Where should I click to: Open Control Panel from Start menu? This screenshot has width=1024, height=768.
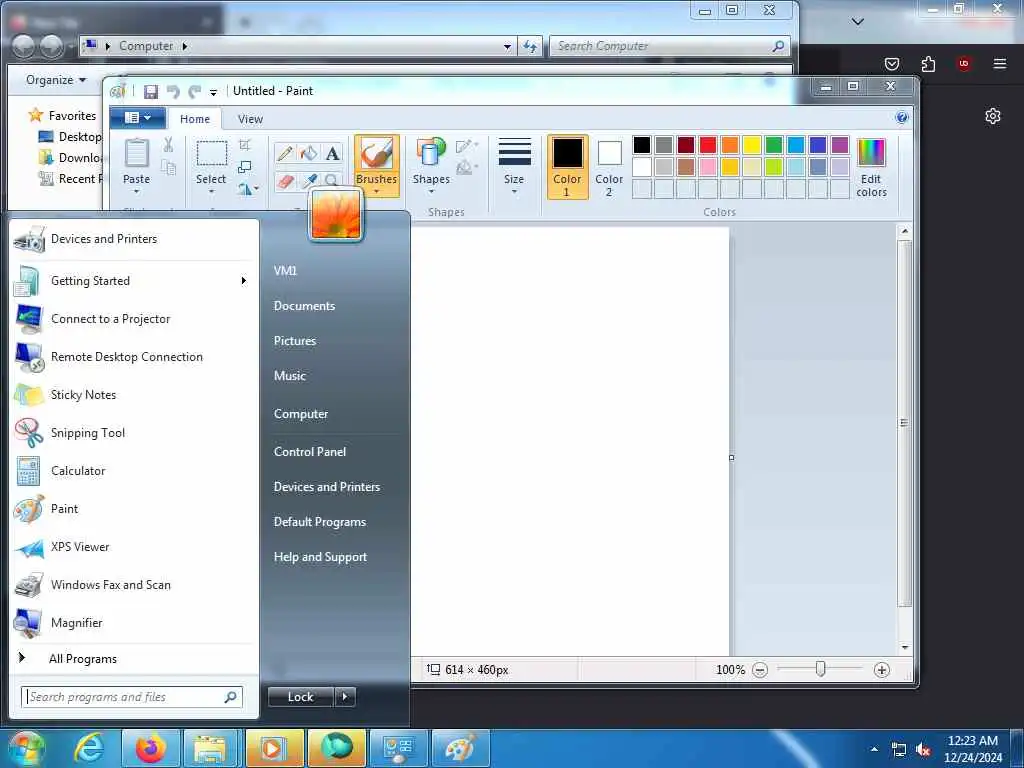(x=310, y=452)
